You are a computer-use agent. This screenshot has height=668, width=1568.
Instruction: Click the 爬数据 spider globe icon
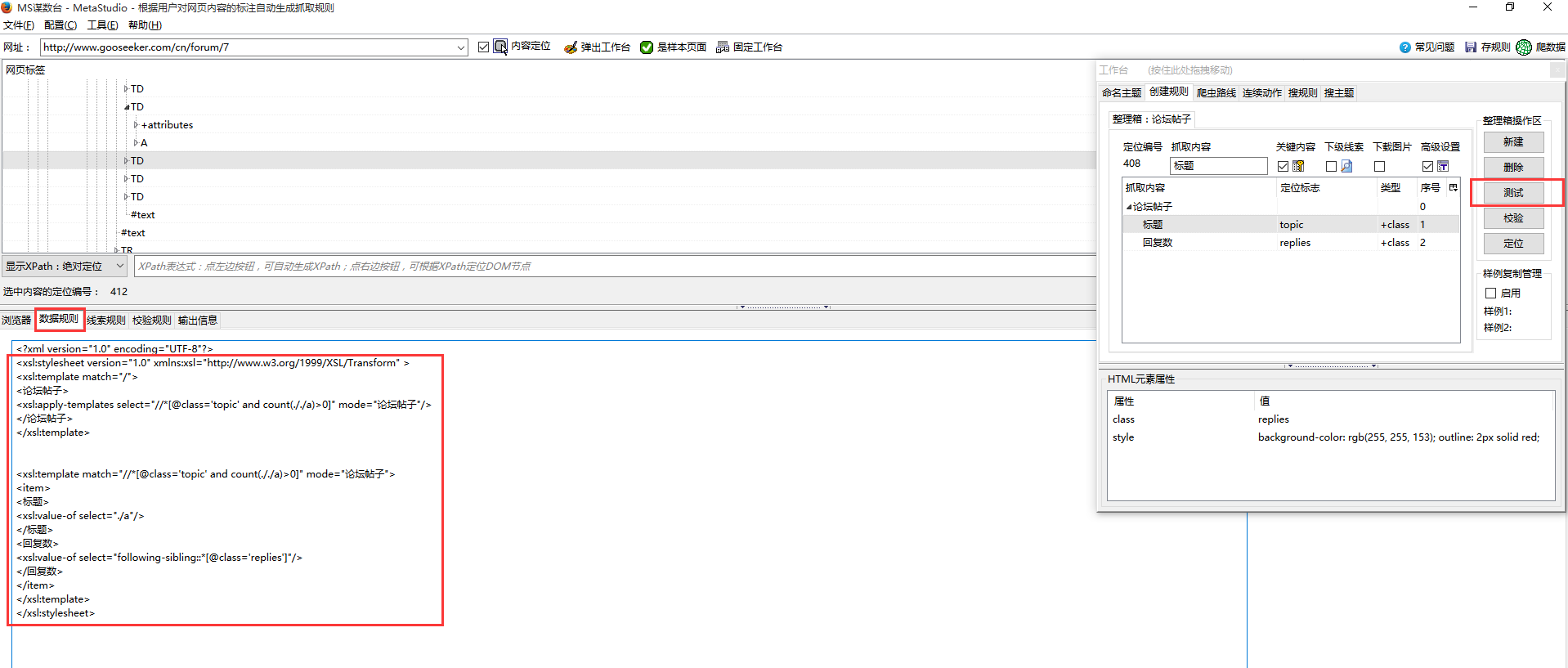click(1524, 47)
